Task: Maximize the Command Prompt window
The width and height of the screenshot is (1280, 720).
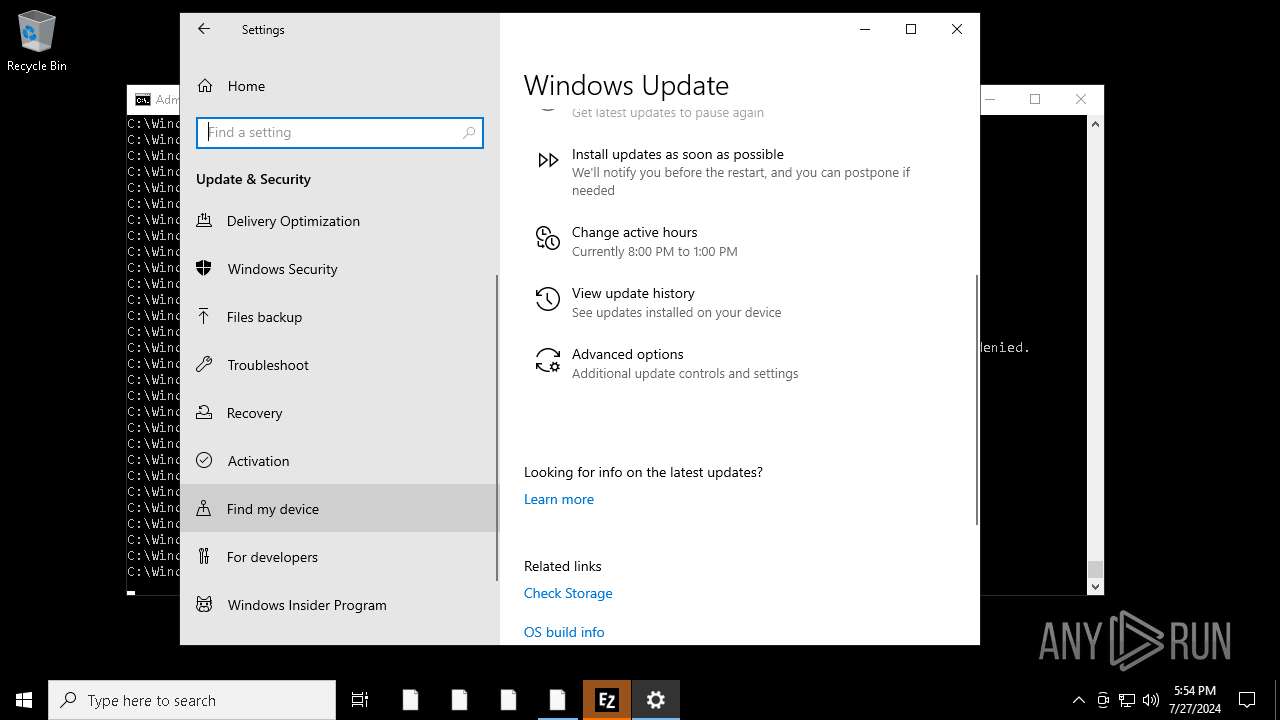Action: point(1035,99)
